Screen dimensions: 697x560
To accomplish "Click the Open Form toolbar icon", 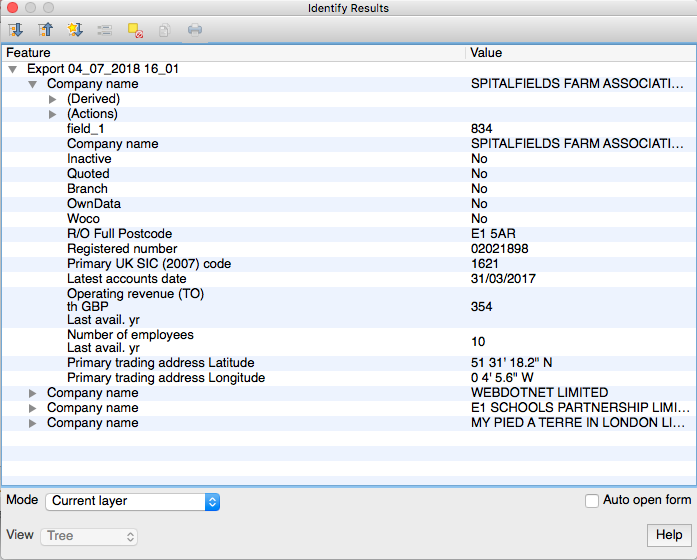I will pyautogui.click(x=105, y=30).
